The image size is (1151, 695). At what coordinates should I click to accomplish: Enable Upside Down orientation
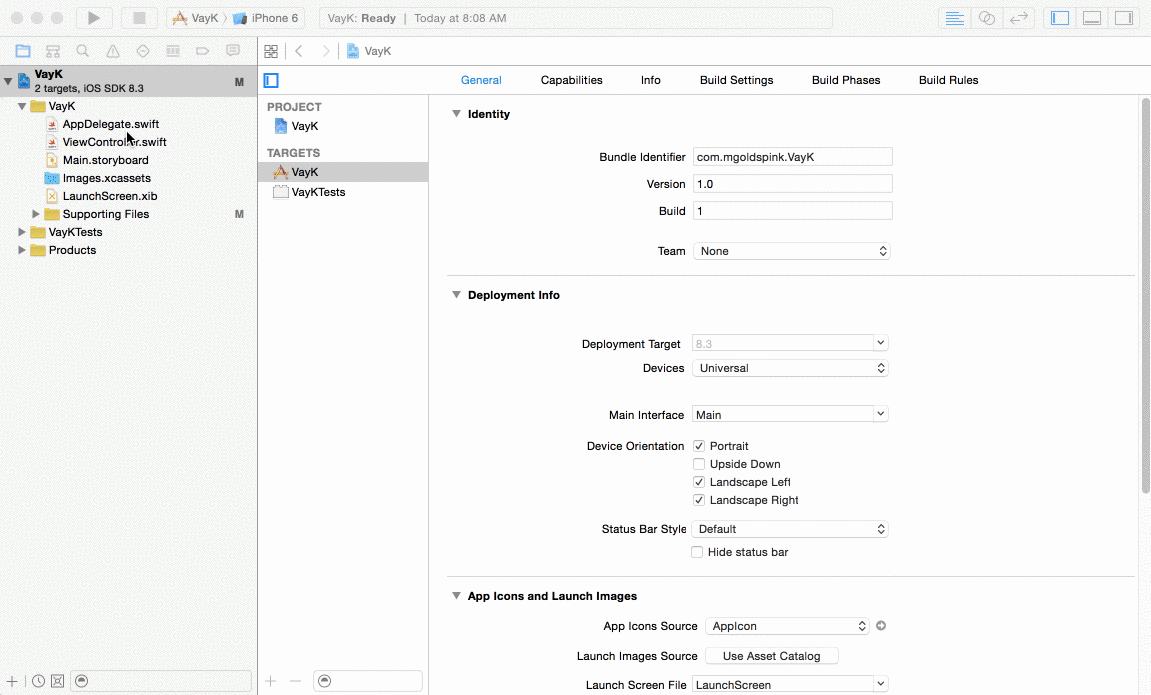pos(699,464)
